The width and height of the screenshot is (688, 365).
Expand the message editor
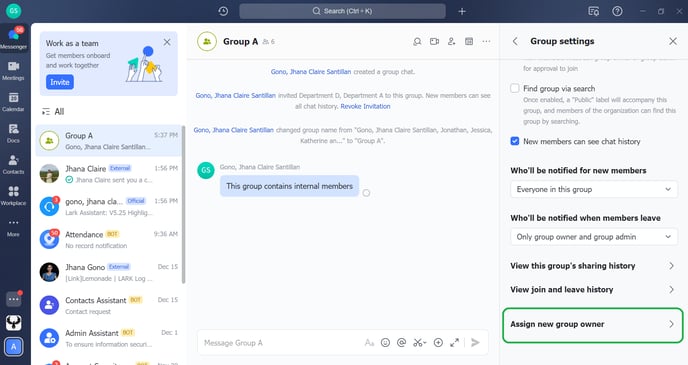pos(454,343)
